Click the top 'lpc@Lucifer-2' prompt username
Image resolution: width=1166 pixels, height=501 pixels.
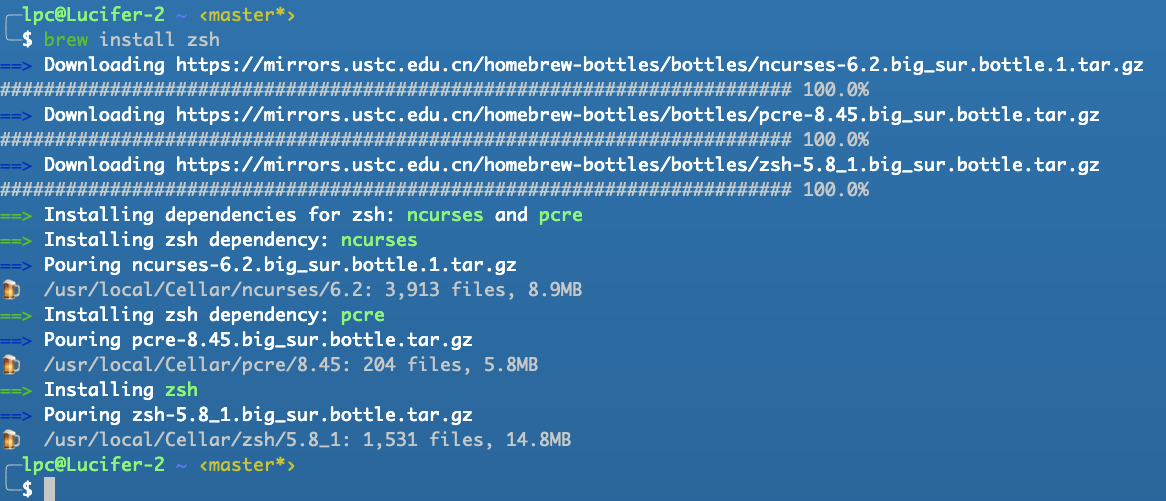tap(93, 14)
